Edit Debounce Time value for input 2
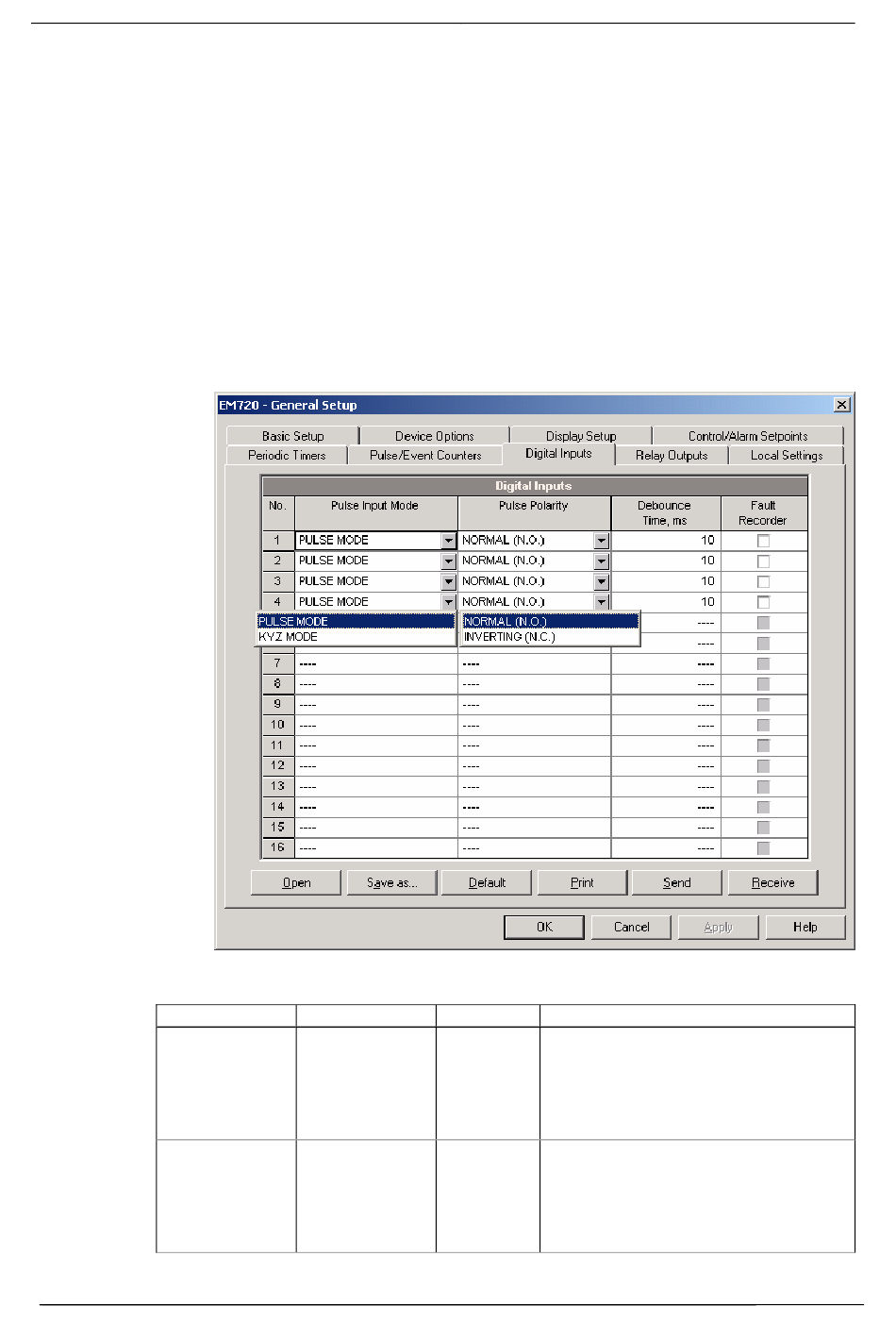The height and width of the screenshot is (1340, 896). (666, 561)
